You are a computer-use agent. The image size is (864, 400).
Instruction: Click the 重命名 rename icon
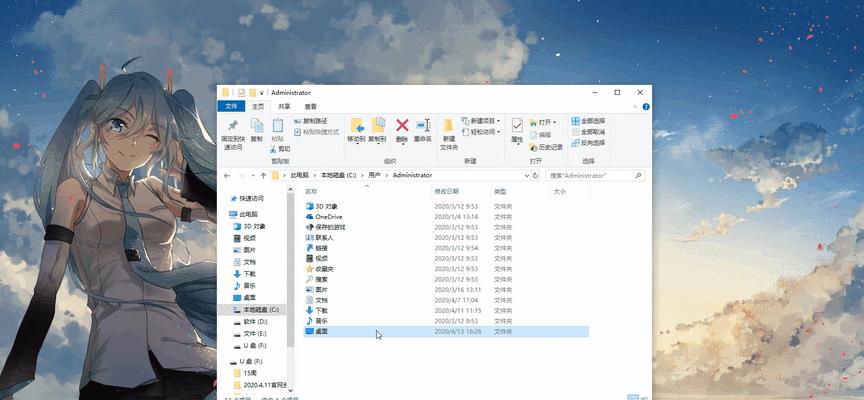tap(423, 125)
